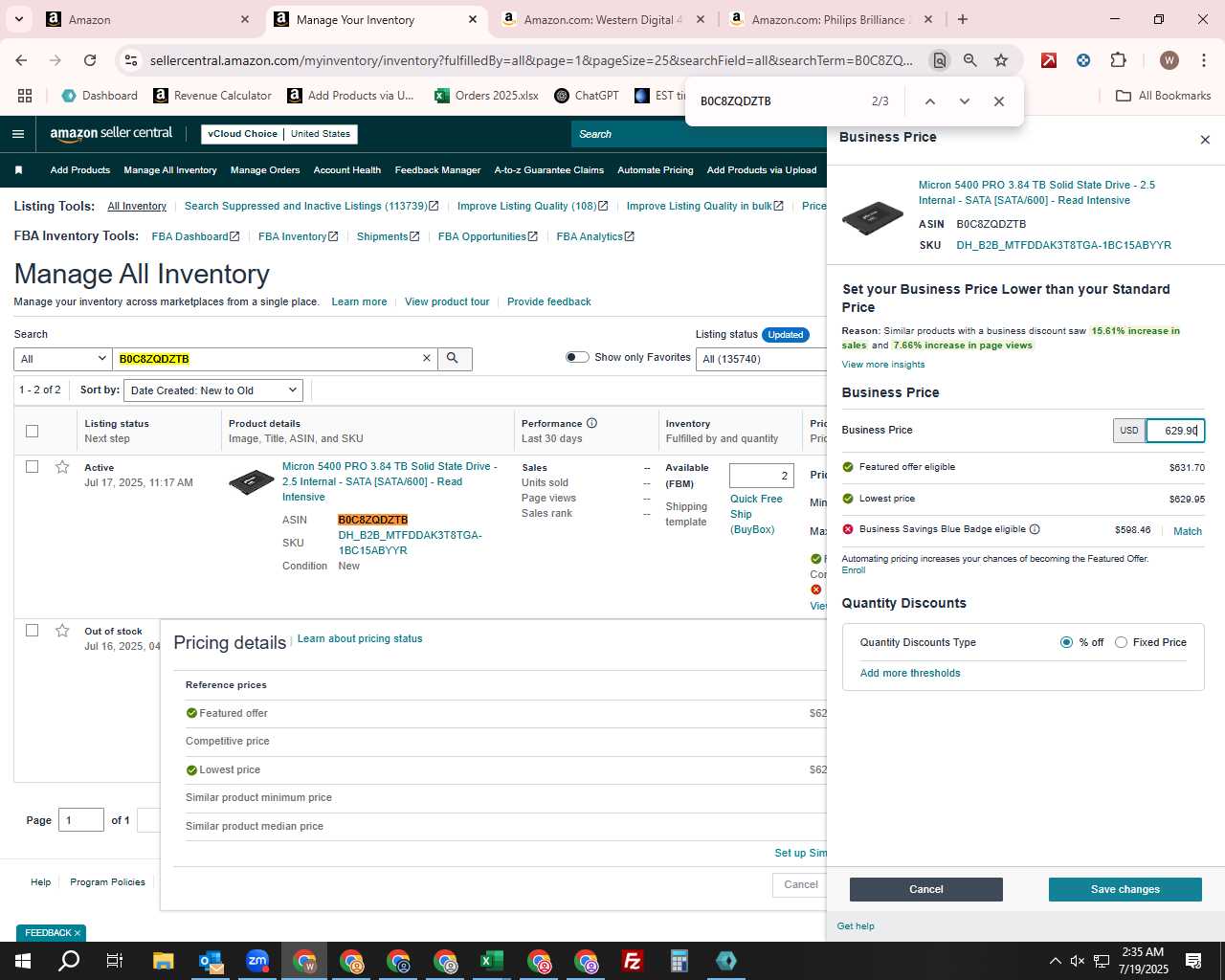The image size is (1225, 980).
Task: Click Add more thresholds link
Action: (910, 673)
